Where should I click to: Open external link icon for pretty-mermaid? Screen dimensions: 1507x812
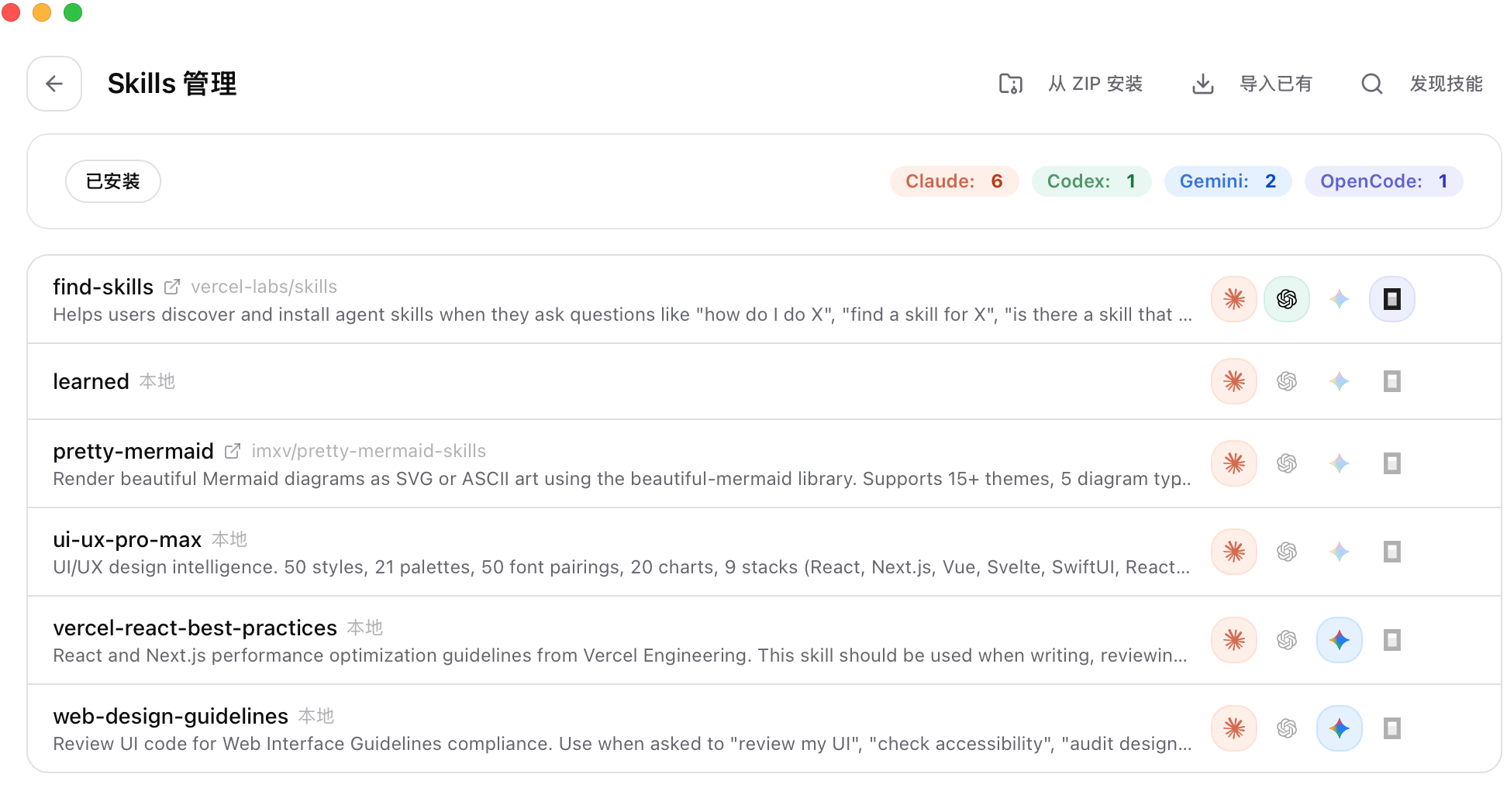tap(233, 452)
